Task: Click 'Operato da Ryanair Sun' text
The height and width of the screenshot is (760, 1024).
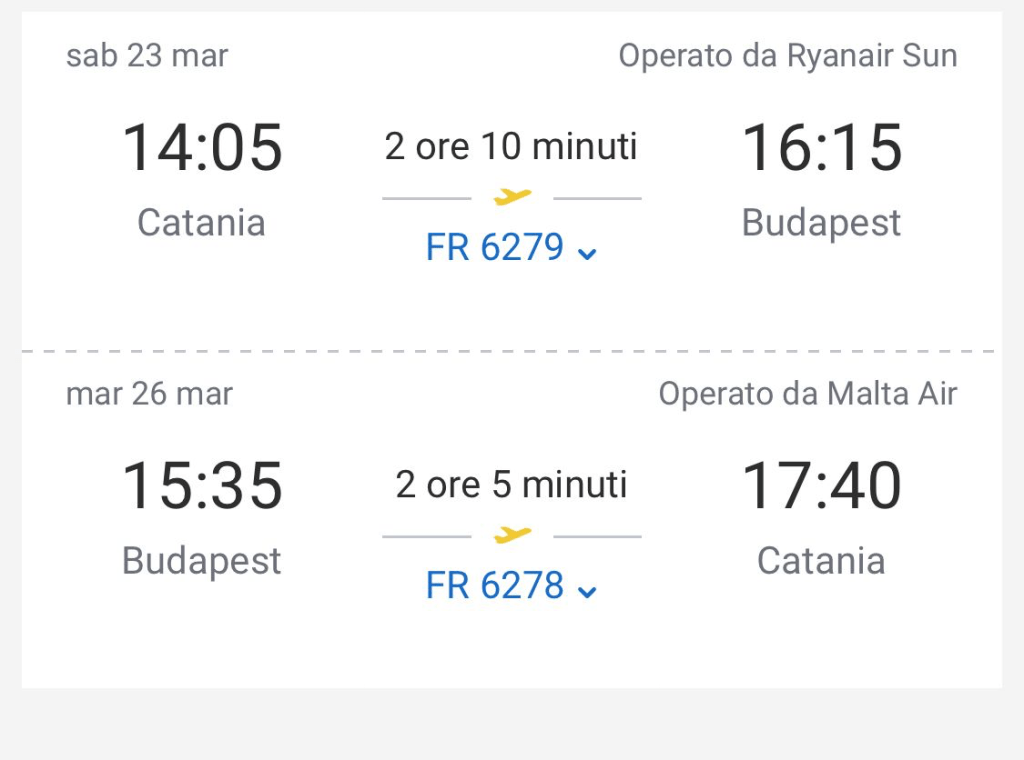Action: 788,56
